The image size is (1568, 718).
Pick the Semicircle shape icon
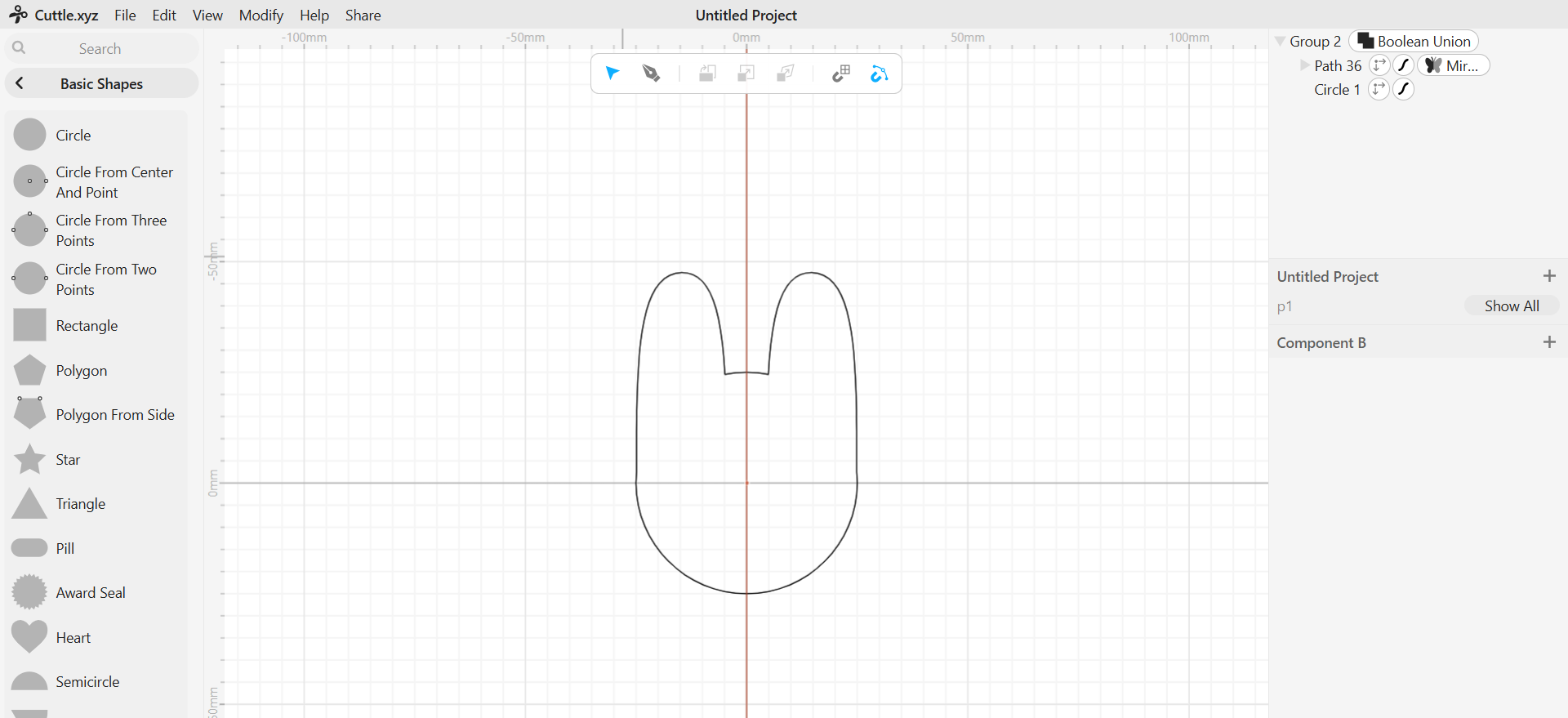coord(30,681)
